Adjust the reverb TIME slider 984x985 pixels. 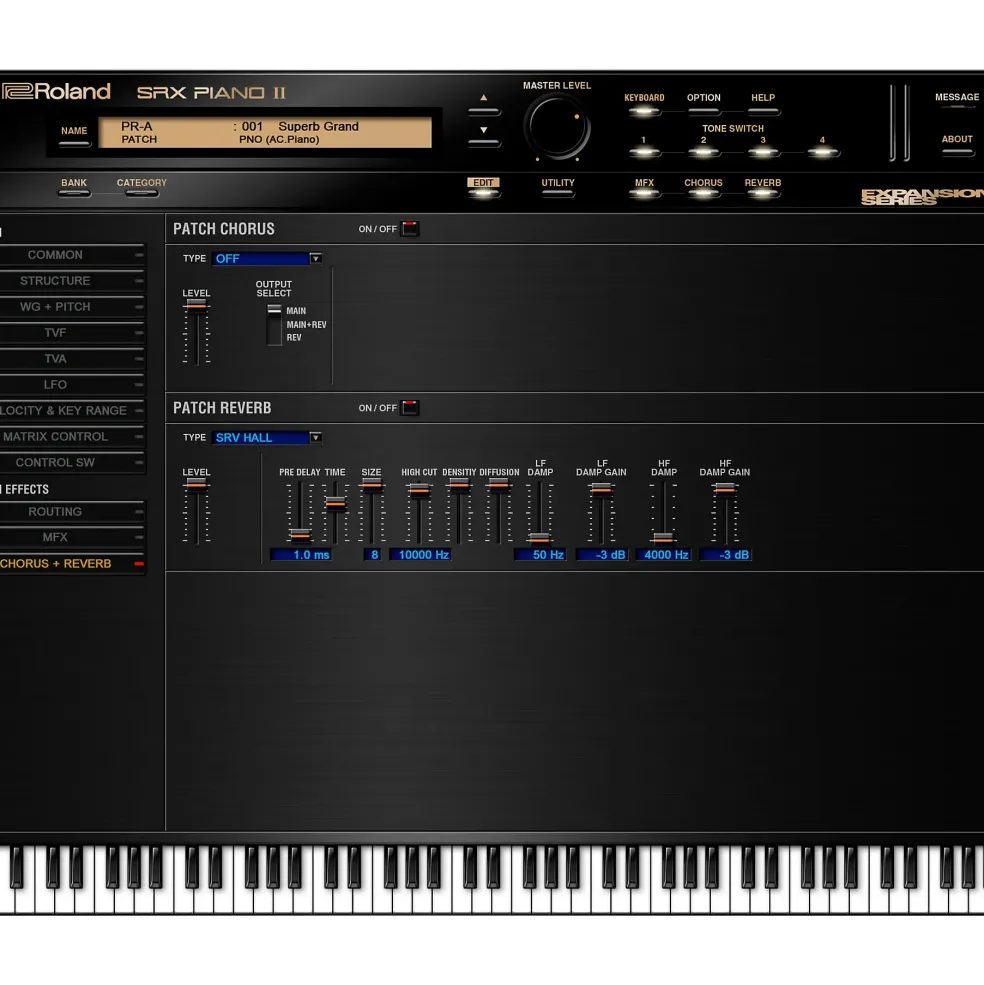tap(336, 503)
